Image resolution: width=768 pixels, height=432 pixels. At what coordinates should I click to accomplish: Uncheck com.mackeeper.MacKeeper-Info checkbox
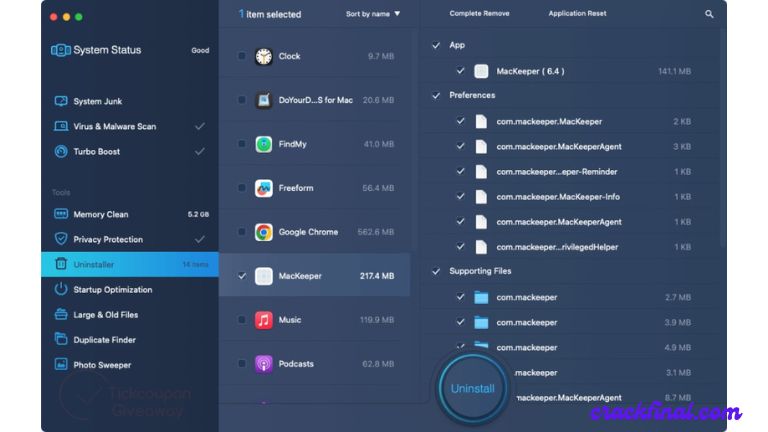[x=460, y=196]
